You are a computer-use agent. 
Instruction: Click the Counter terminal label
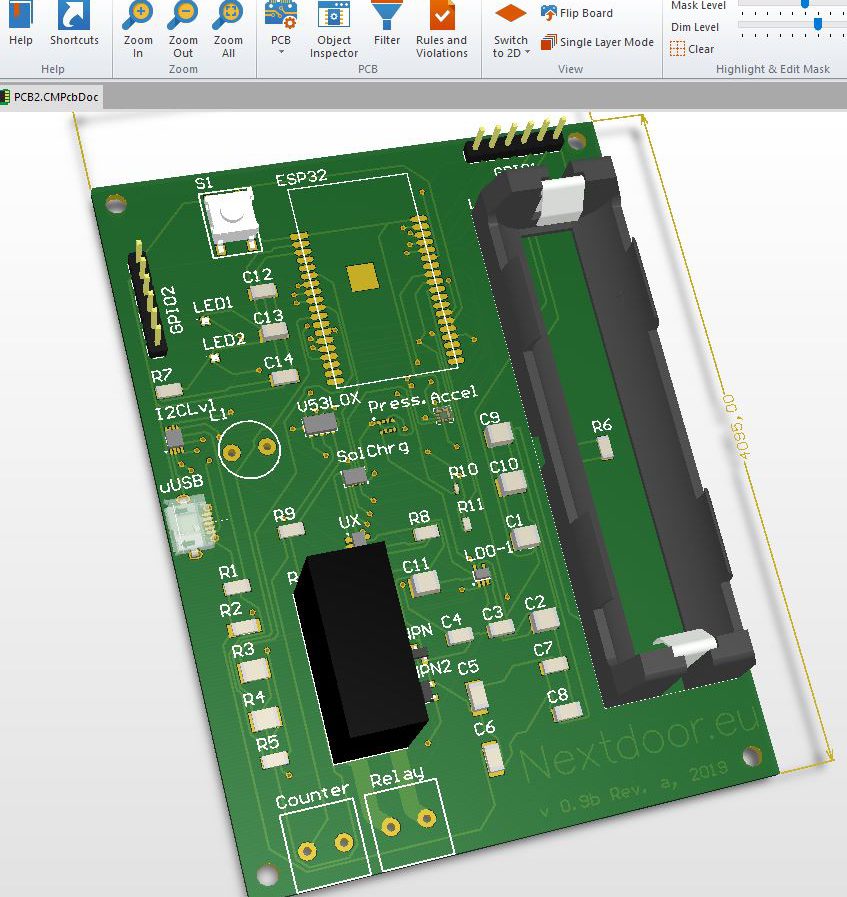tap(312, 795)
